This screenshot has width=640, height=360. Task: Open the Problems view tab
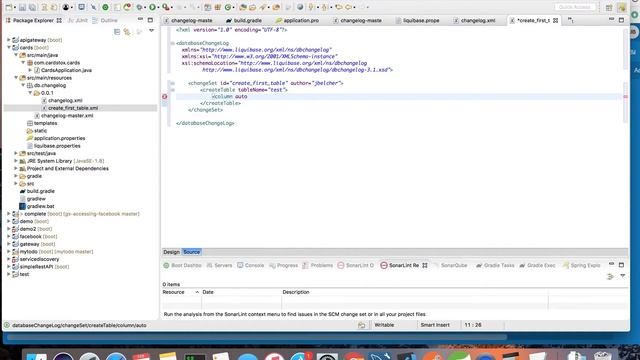coord(318,265)
